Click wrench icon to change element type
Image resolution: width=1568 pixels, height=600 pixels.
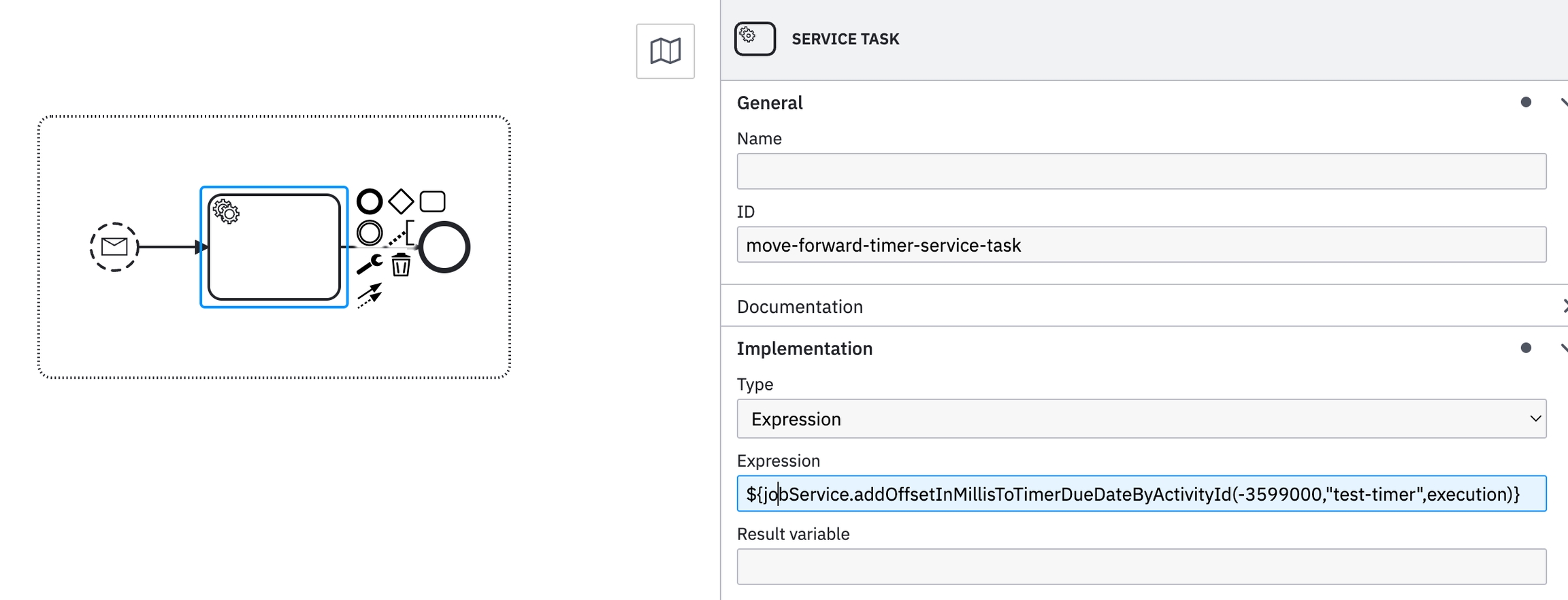[x=370, y=264]
